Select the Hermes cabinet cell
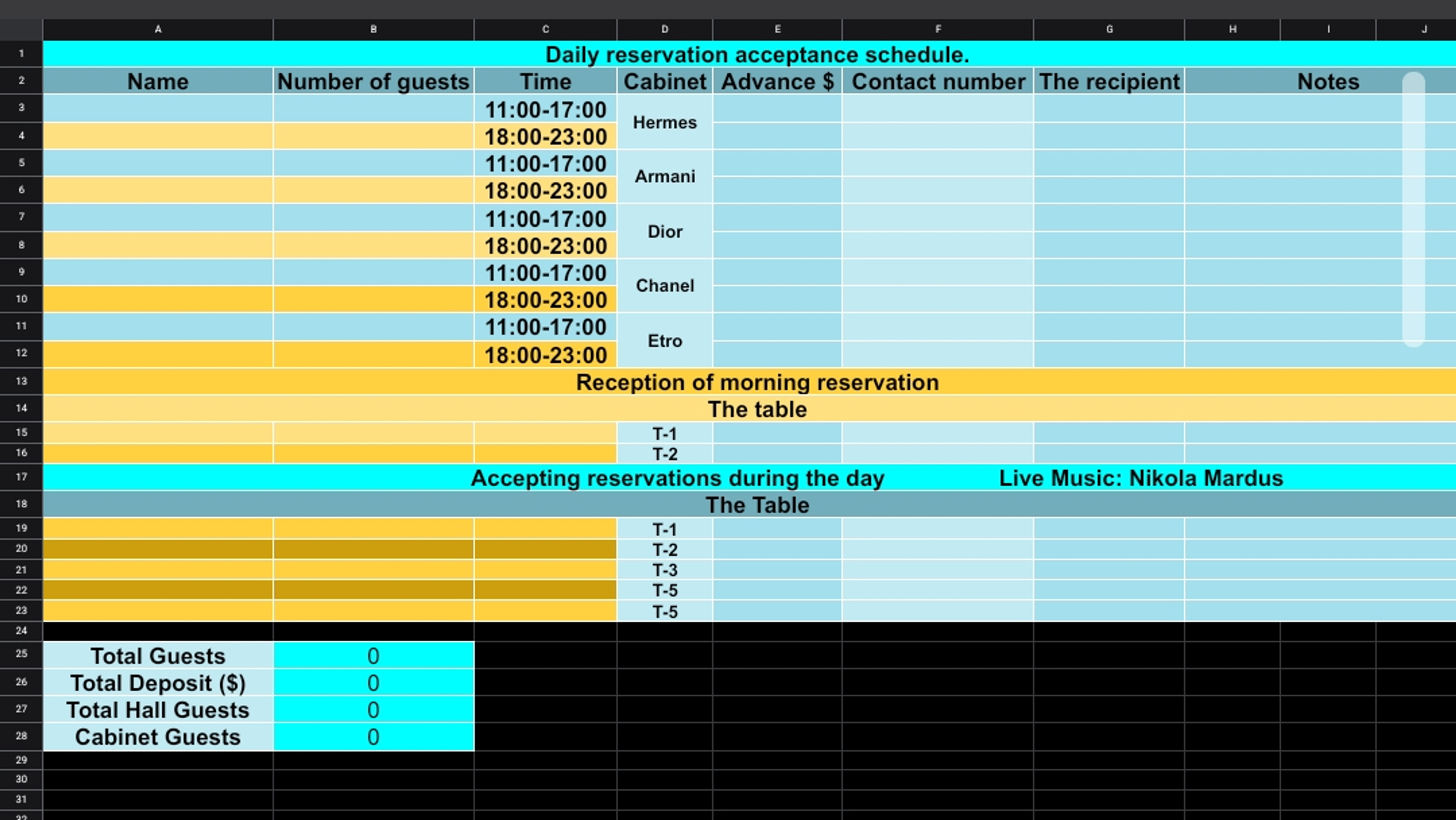This screenshot has width=1456, height=820. click(665, 122)
